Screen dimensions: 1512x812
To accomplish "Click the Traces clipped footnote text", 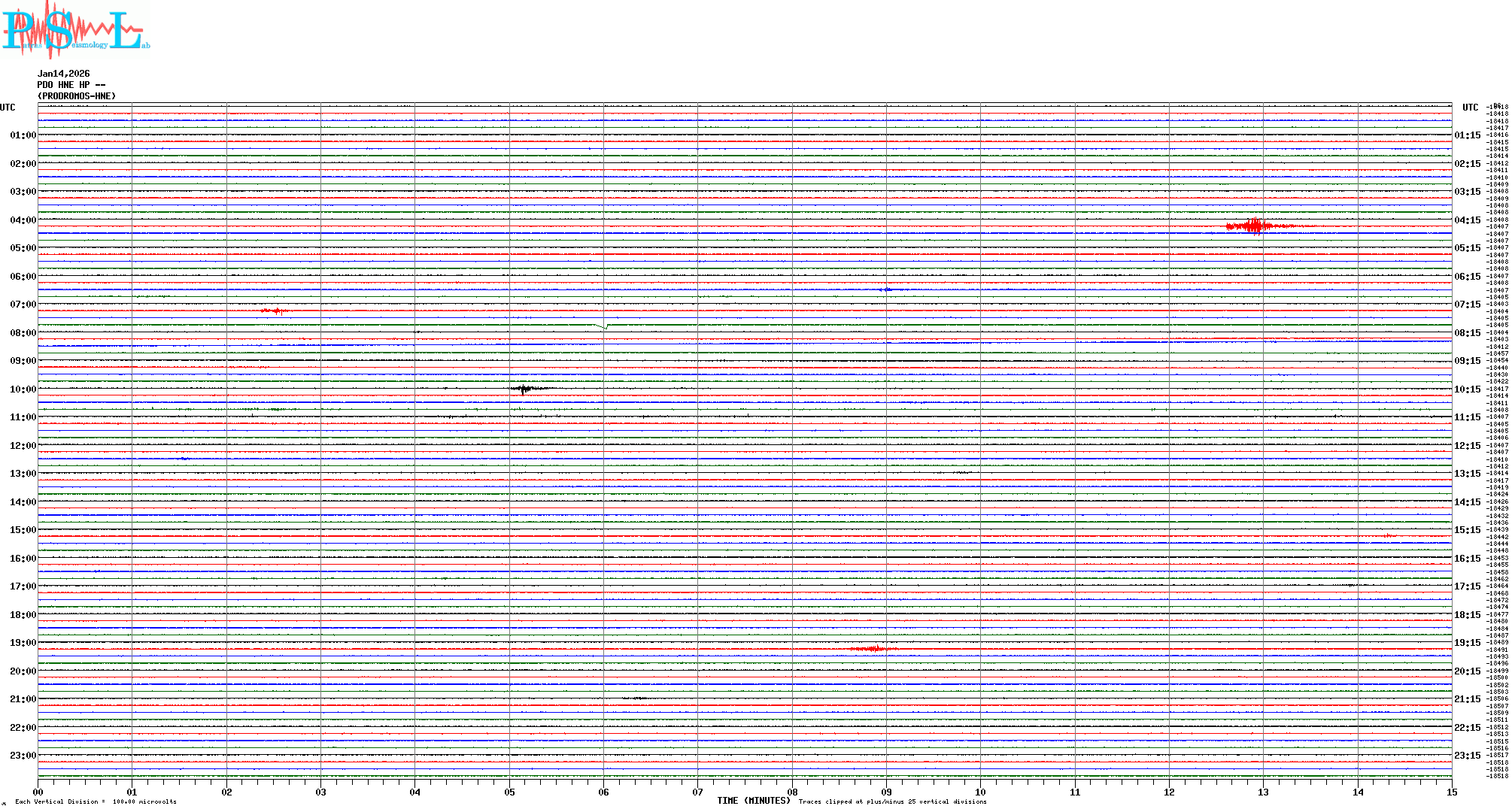I will [892, 801].
